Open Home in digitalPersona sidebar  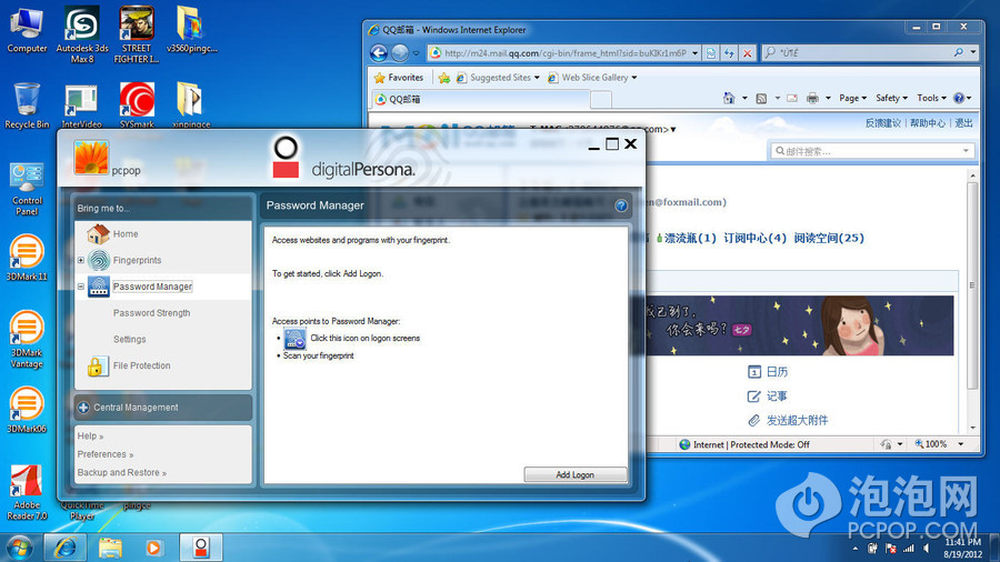click(x=125, y=234)
